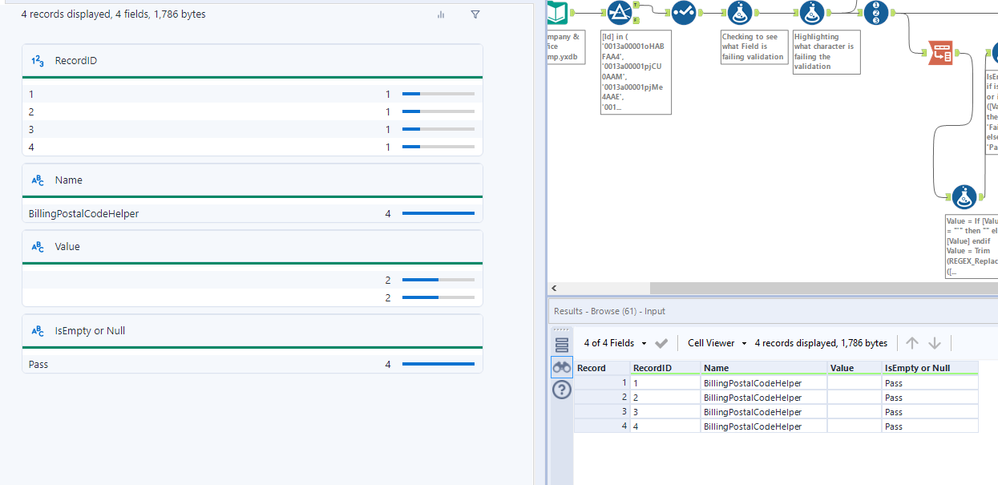This screenshot has height=485, width=998.
Task: Click the up arrow in Results toolbar
Action: (912, 343)
